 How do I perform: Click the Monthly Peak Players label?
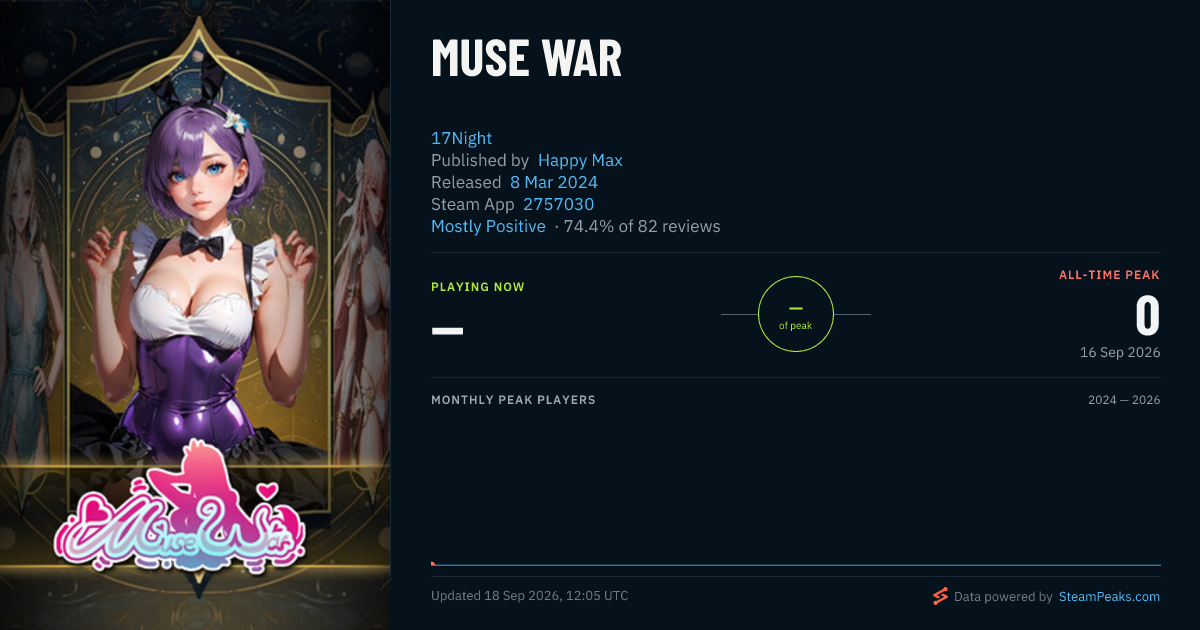click(x=513, y=400)
